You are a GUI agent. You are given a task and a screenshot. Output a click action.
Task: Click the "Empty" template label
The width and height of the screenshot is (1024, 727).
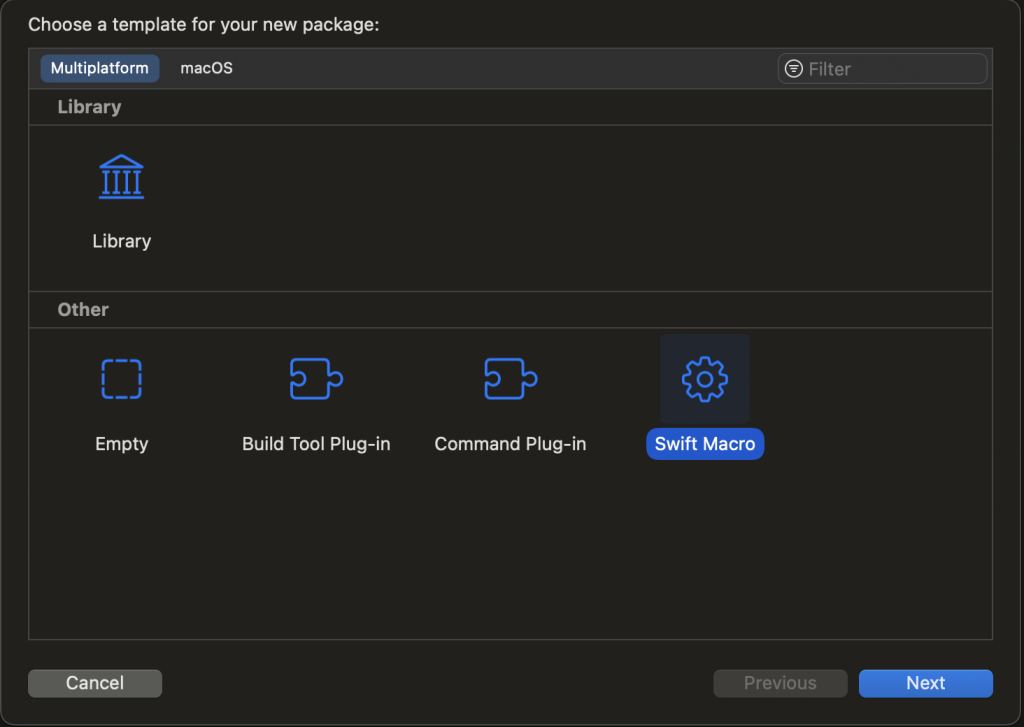121,444
